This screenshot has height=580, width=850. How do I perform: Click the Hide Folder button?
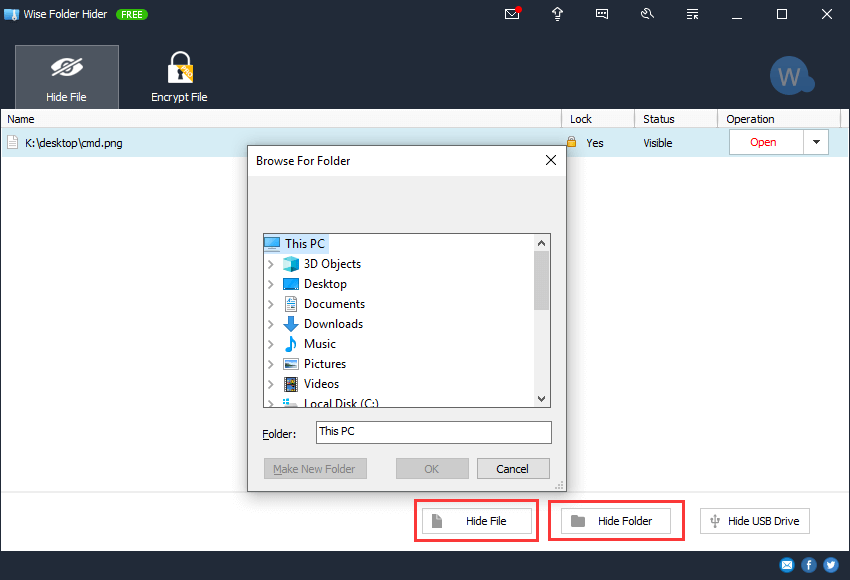616,521
